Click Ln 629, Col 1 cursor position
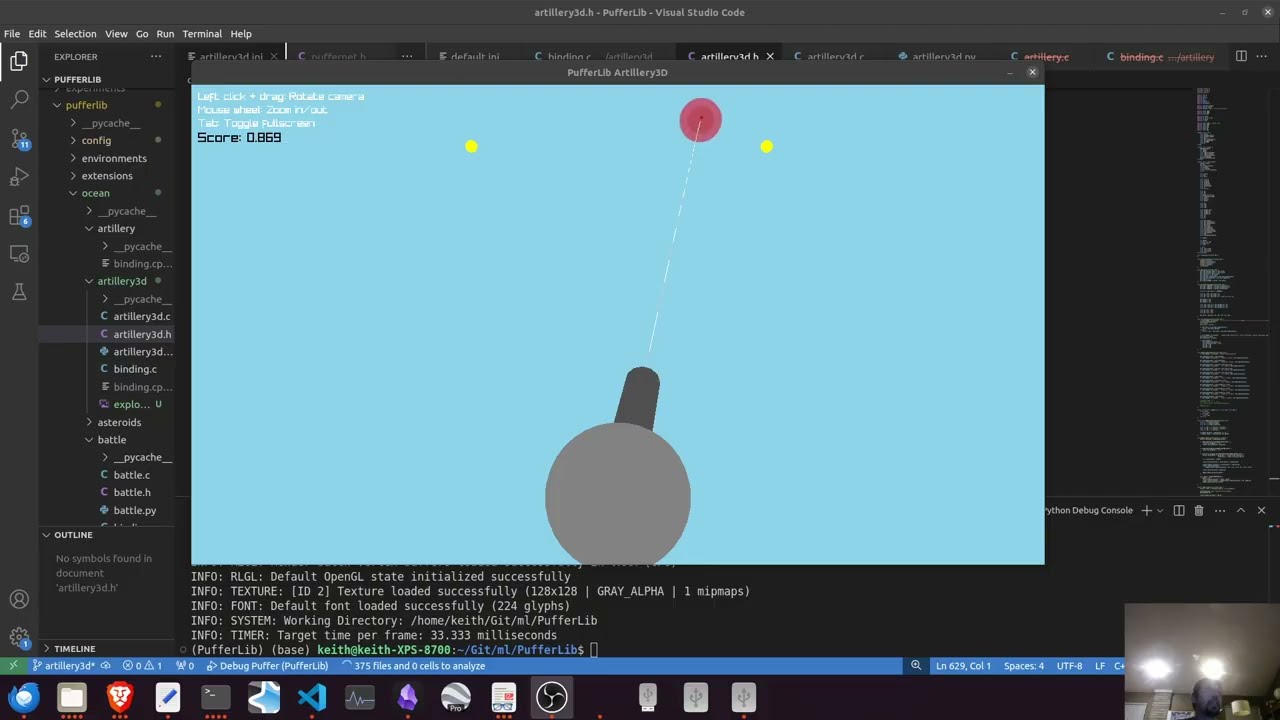Screen dimensions: 1280x720 pos(963,666)
